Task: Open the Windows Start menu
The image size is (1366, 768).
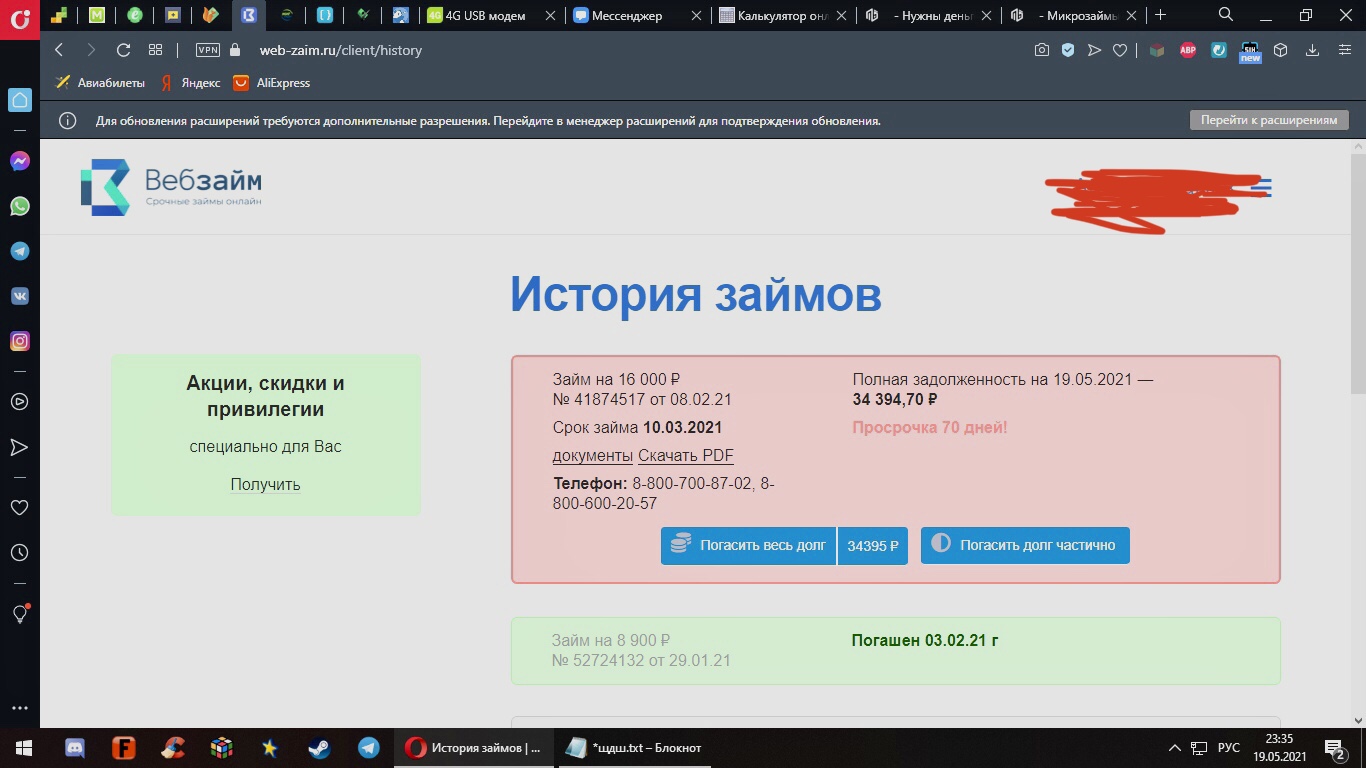Action: (22, 748)
